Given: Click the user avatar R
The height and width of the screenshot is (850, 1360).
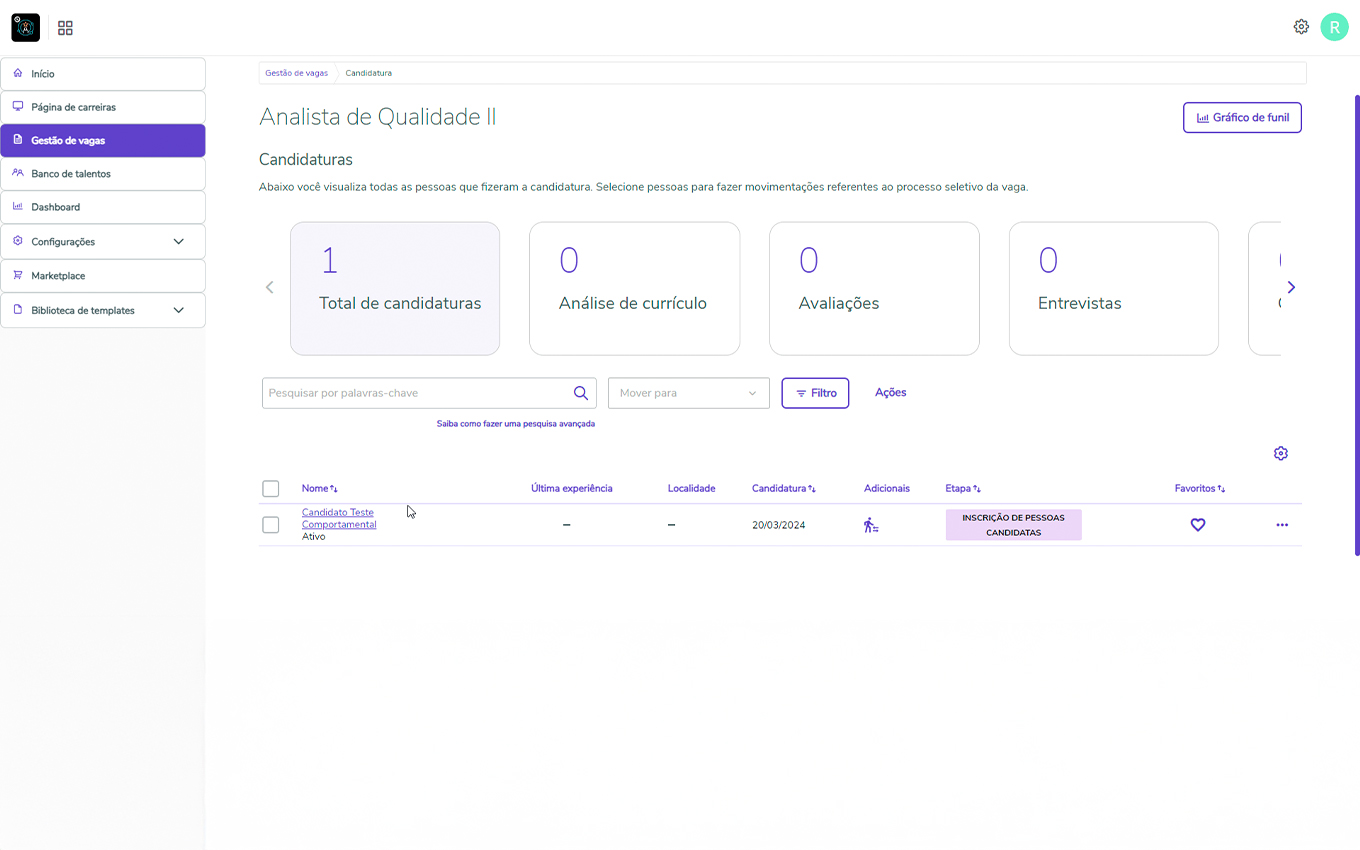Looking at the screenshot, I should [1334, 27].
